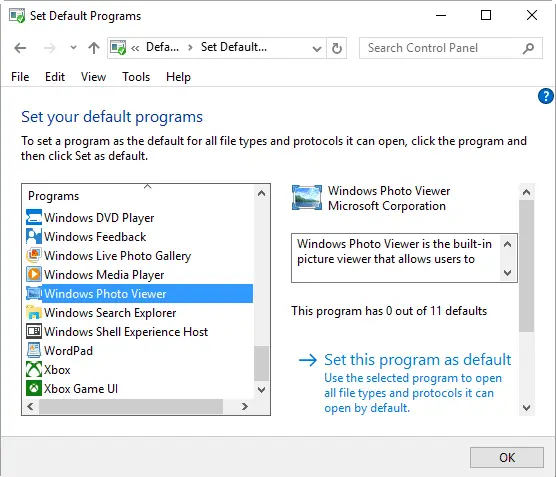Click the description box scroll down arrow
The height and width of the screenshot is (477, 556).
(507, 272)
